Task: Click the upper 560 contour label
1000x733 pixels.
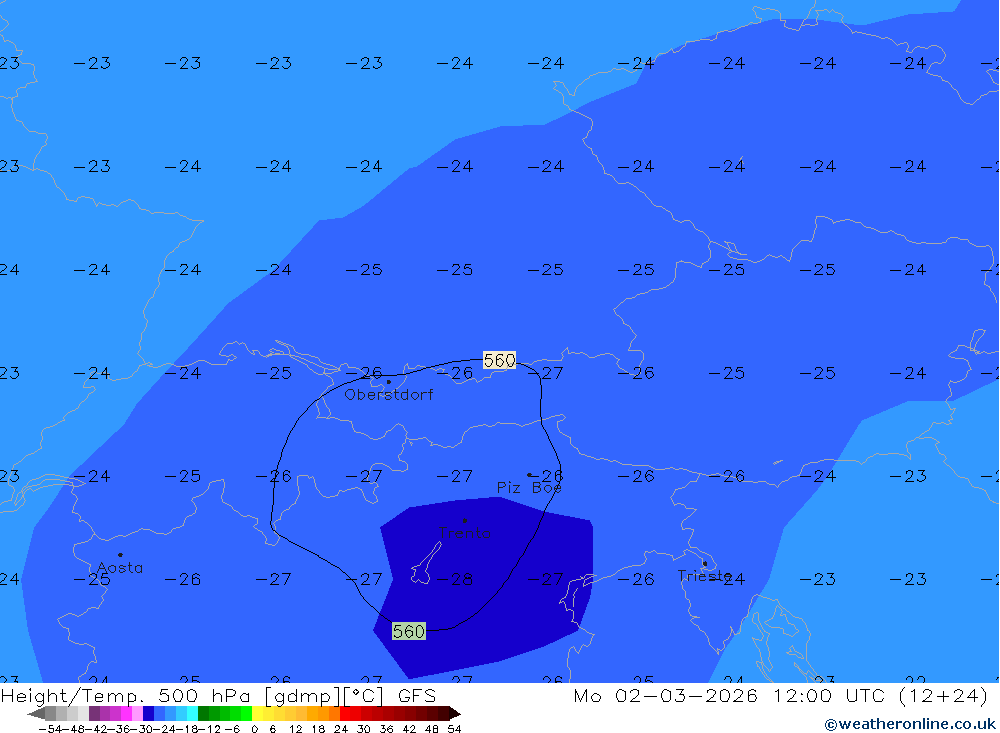Action: click(499, 360)
